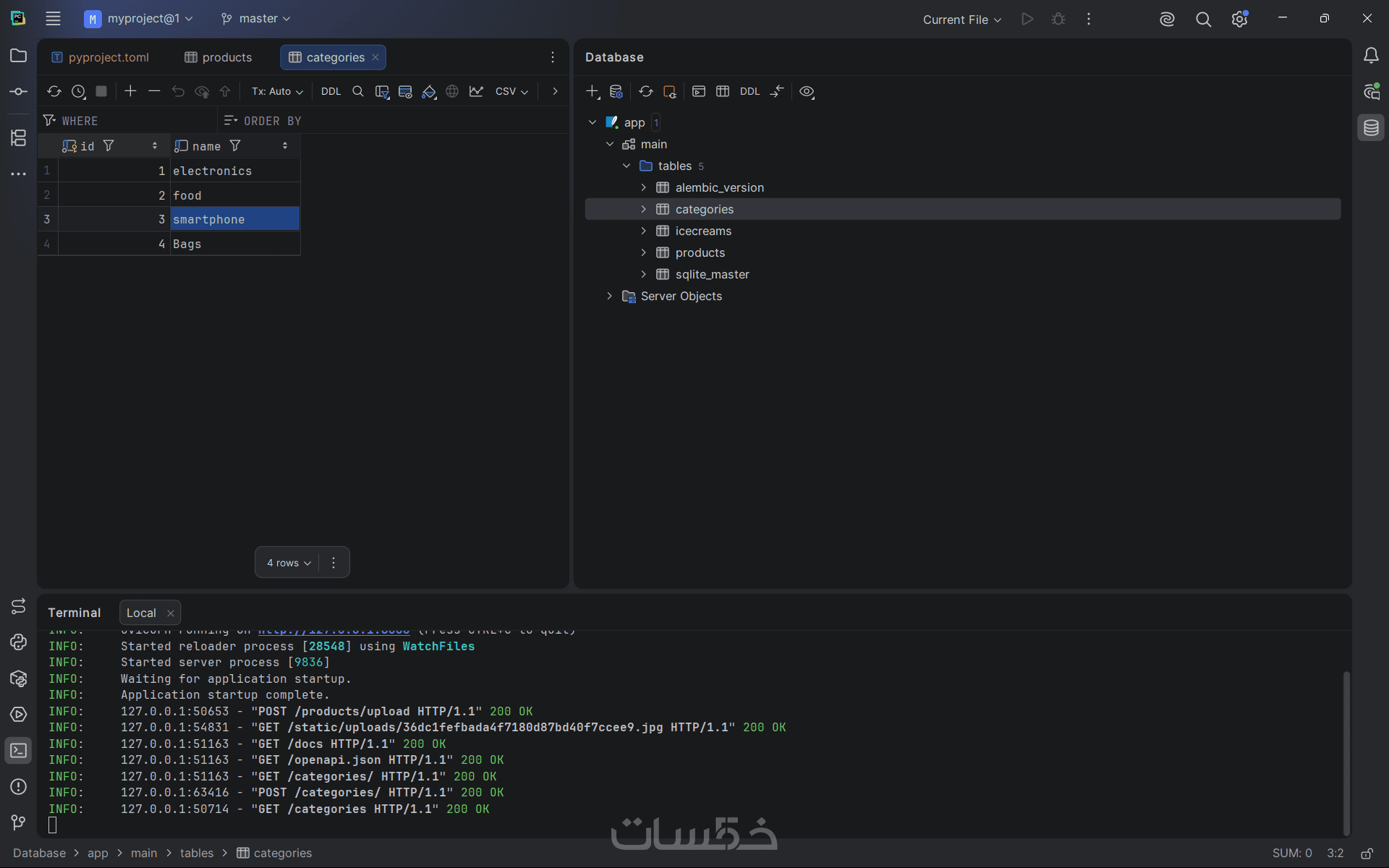Click the globe icon in editor toolbar
Viewport: 1389px width, 868px height.
coord(452,91)
